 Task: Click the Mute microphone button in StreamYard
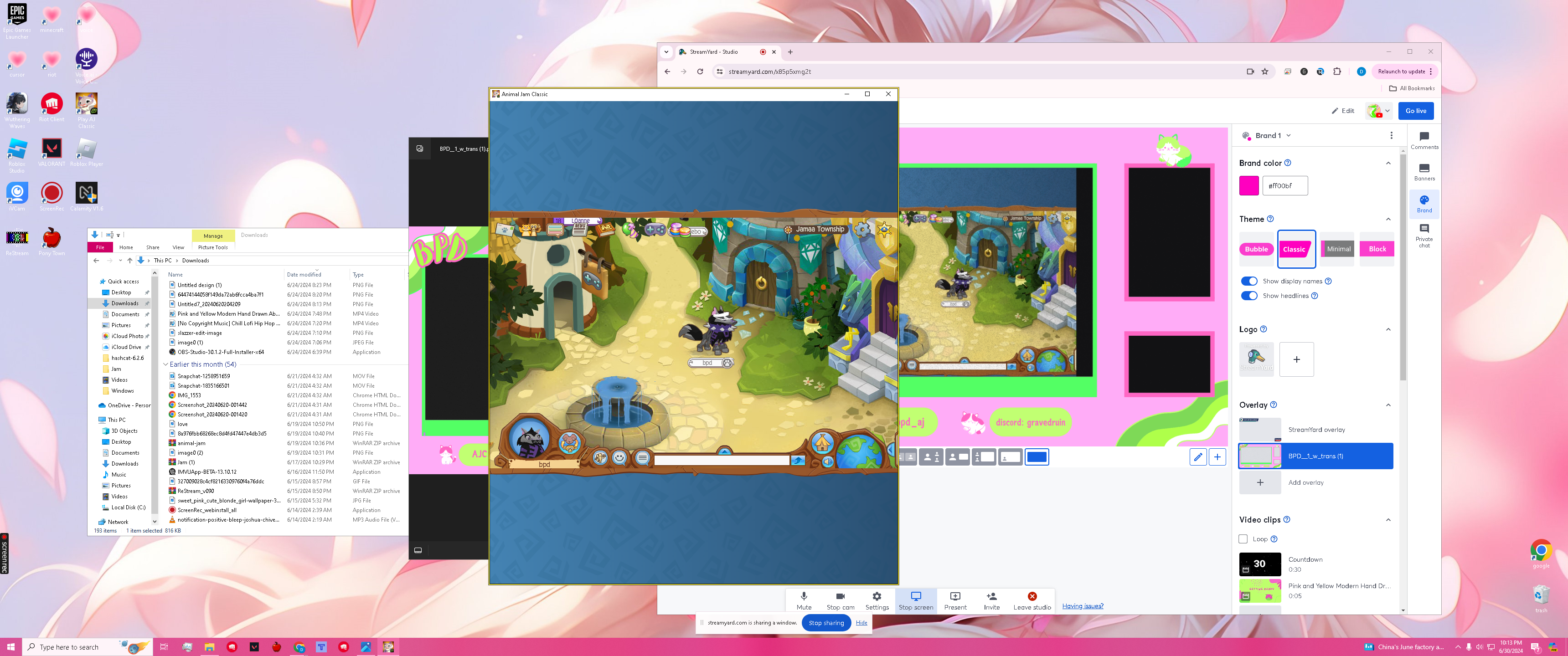tap(804, 600)
